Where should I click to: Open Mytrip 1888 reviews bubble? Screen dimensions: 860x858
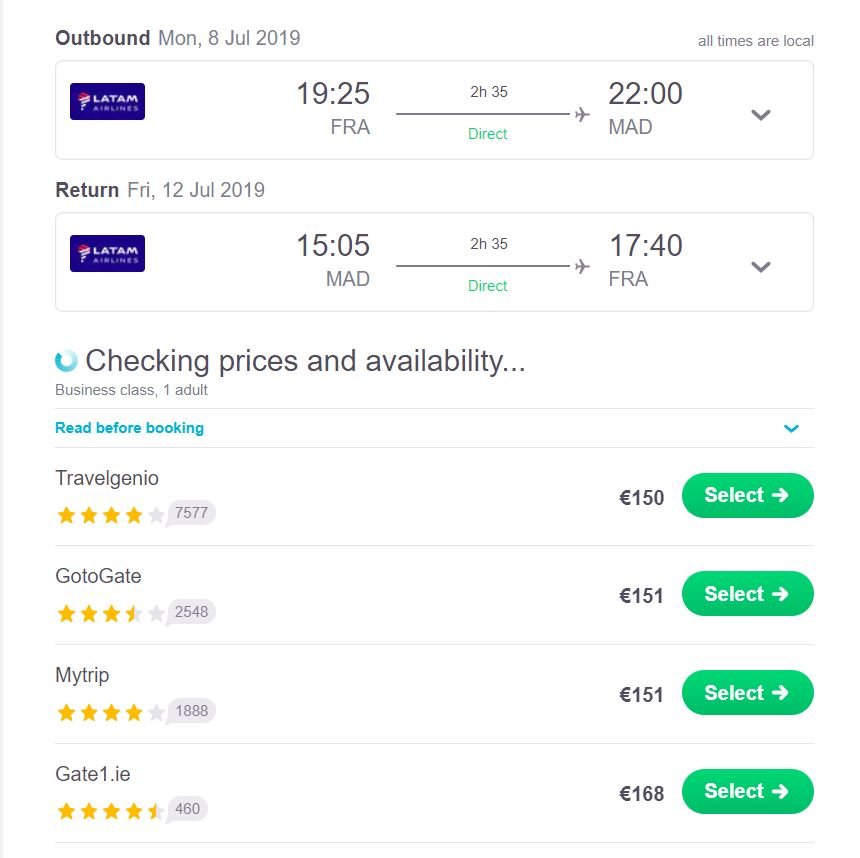(x=191, y=711)
